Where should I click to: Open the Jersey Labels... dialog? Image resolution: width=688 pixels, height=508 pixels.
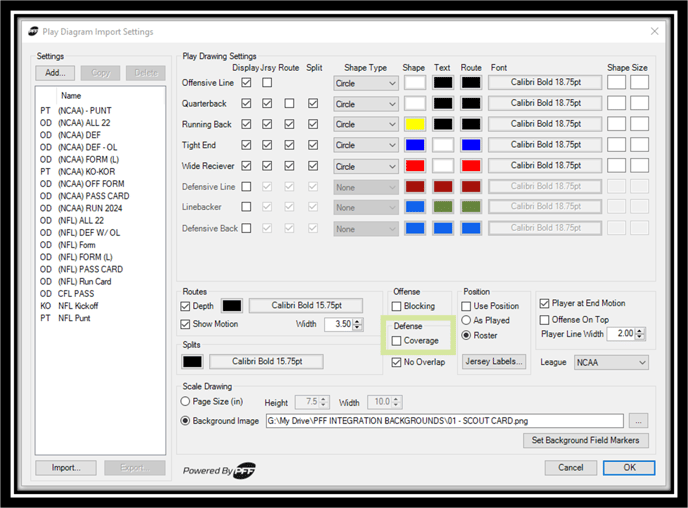[494, 361]
